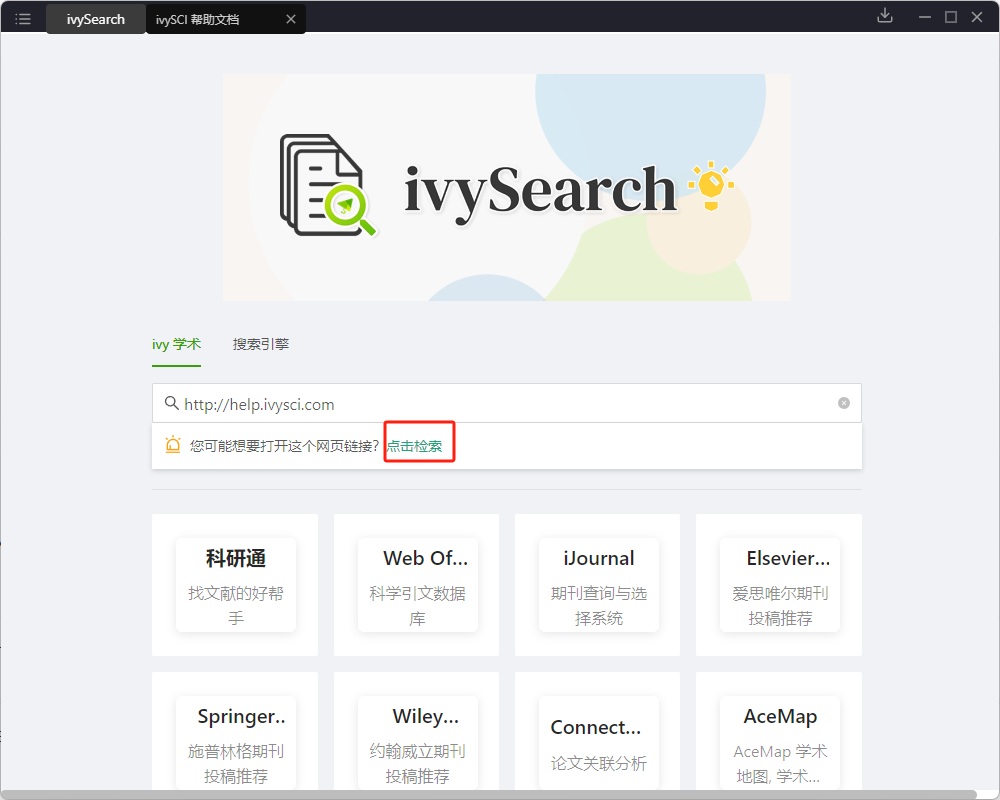Open the Elsevier... card
Viewport: 1000px width, 800px height.
pos(779,585)
